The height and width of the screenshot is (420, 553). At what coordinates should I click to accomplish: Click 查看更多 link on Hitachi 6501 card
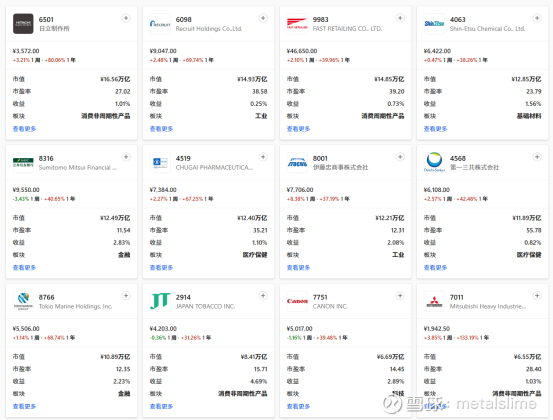pyautogui.click(x=24, y=129)
